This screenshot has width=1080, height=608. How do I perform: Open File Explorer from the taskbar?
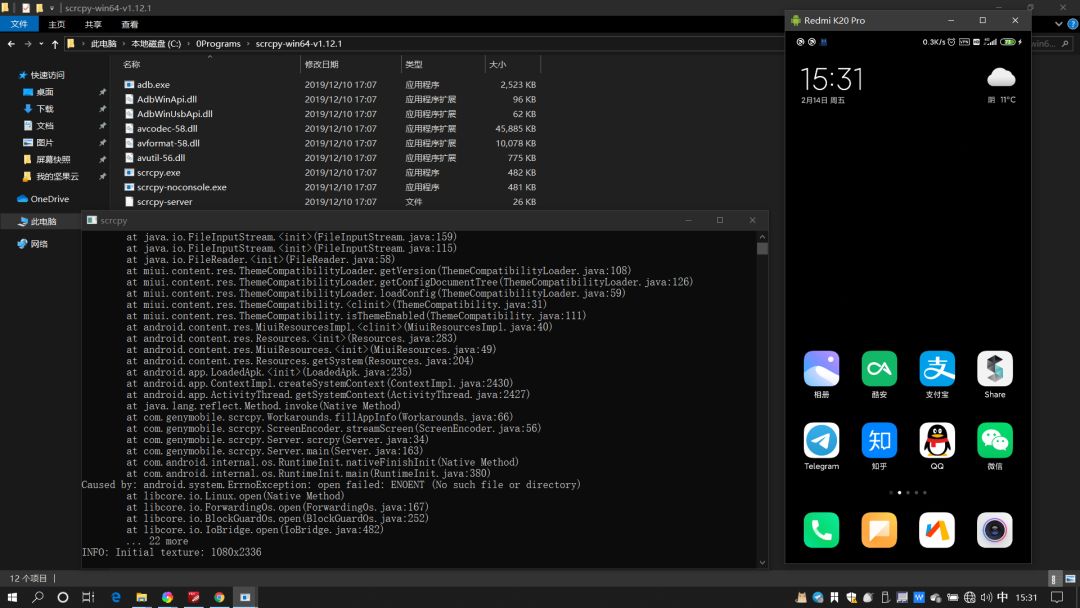pyautogui.click(x=141, y=597)
